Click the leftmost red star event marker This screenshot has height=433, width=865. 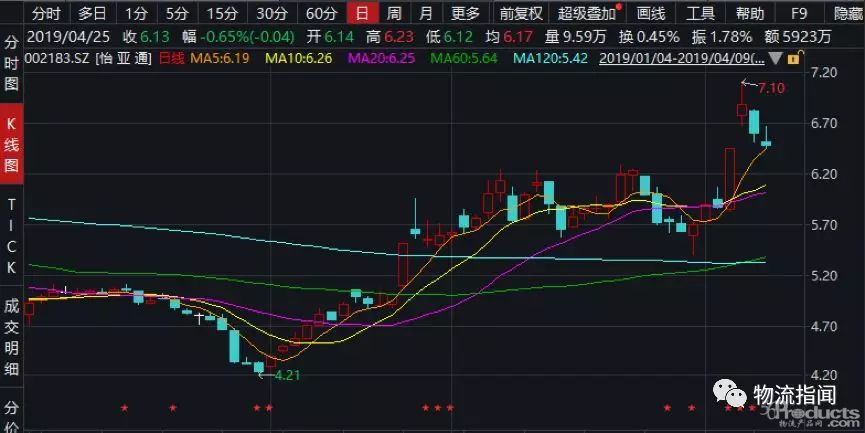(x=124, y=408)
